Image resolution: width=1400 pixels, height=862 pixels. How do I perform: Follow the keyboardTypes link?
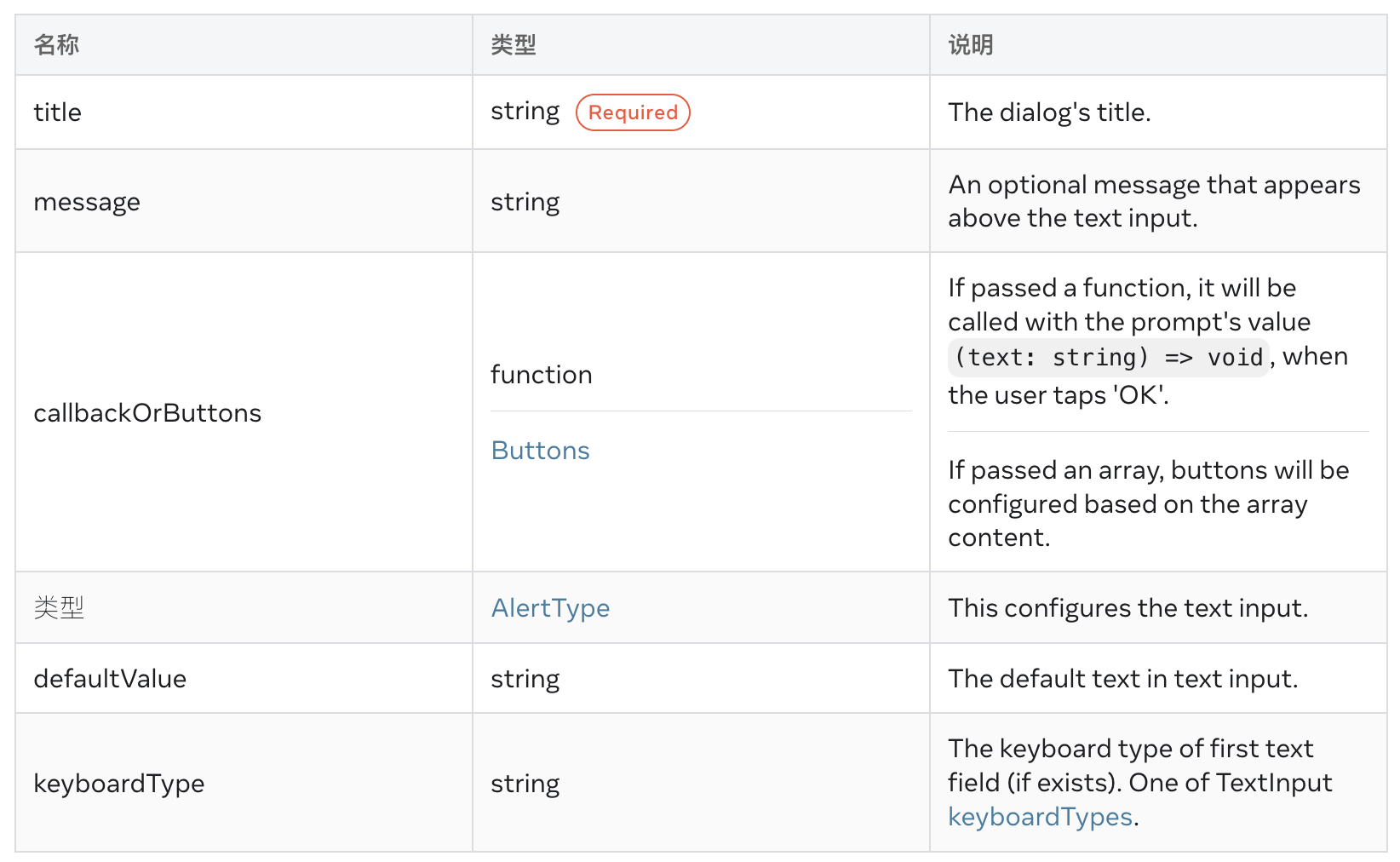[x=1040, y=817]
